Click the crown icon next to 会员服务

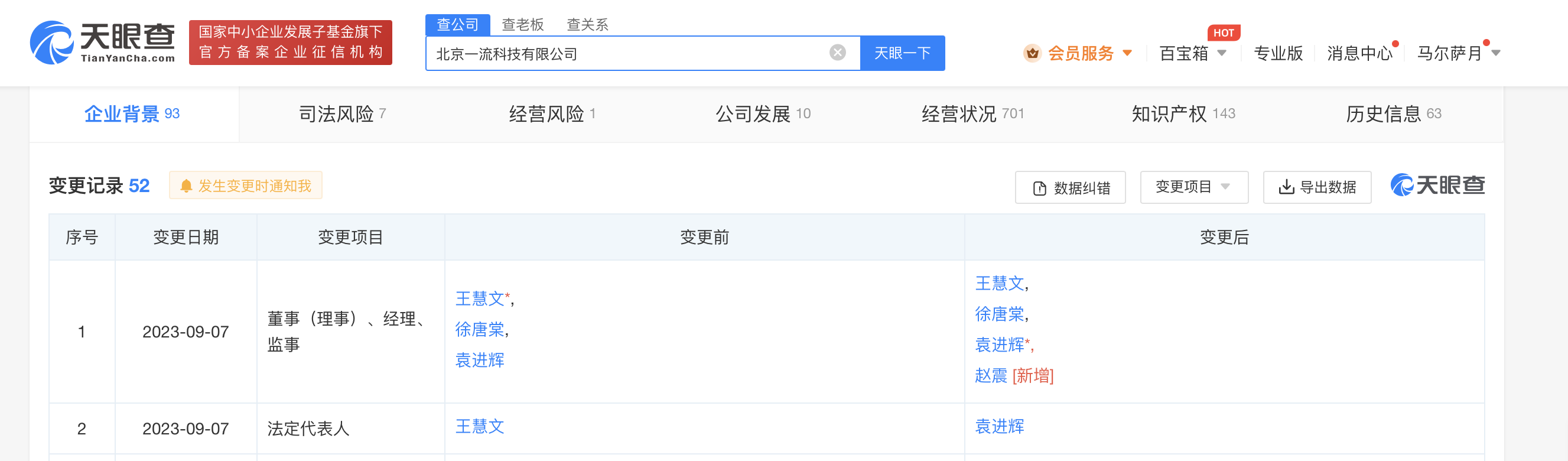(x=1033, y=54)
